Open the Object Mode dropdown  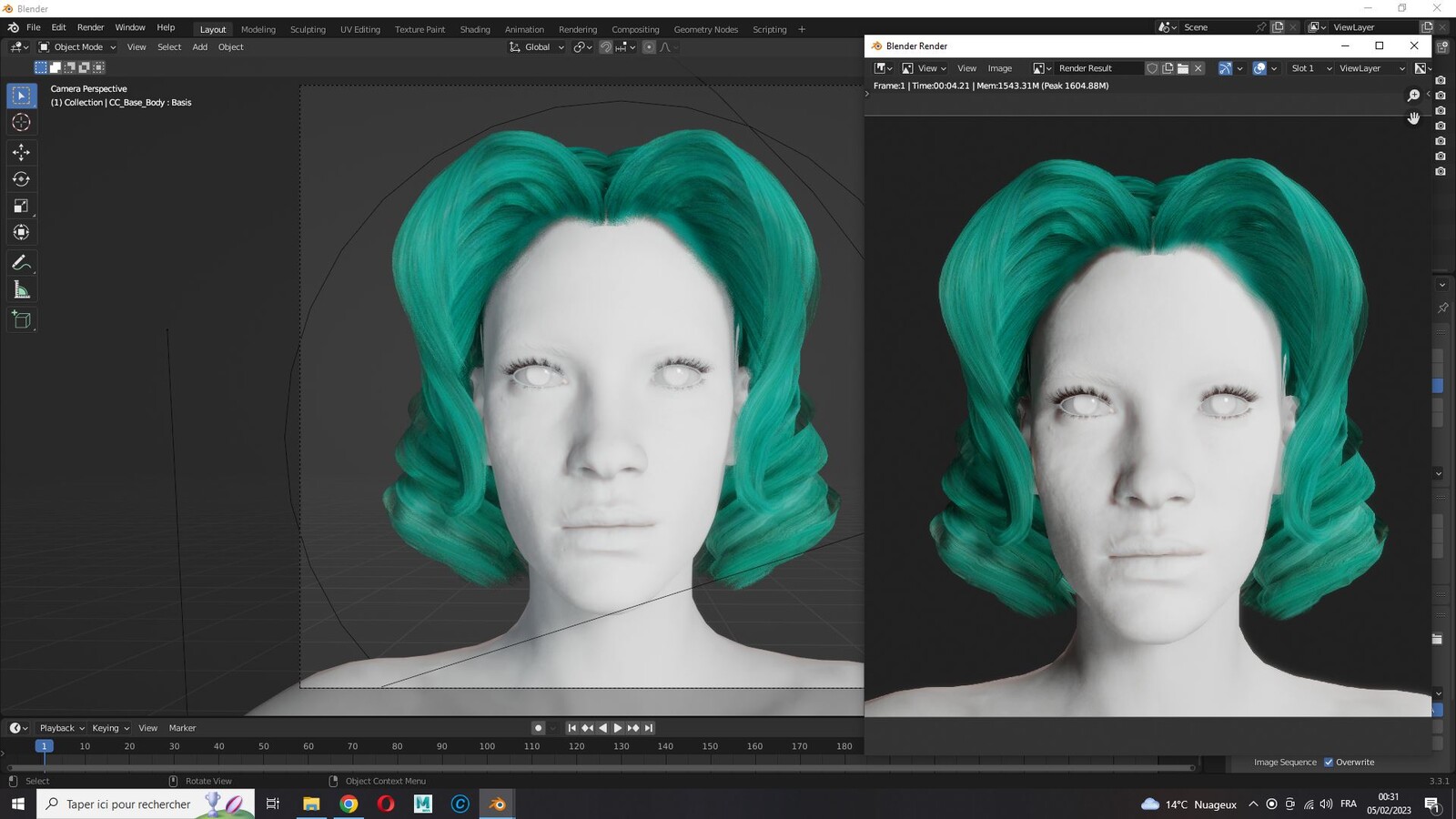pyautogui.click(x=77, y=47)
